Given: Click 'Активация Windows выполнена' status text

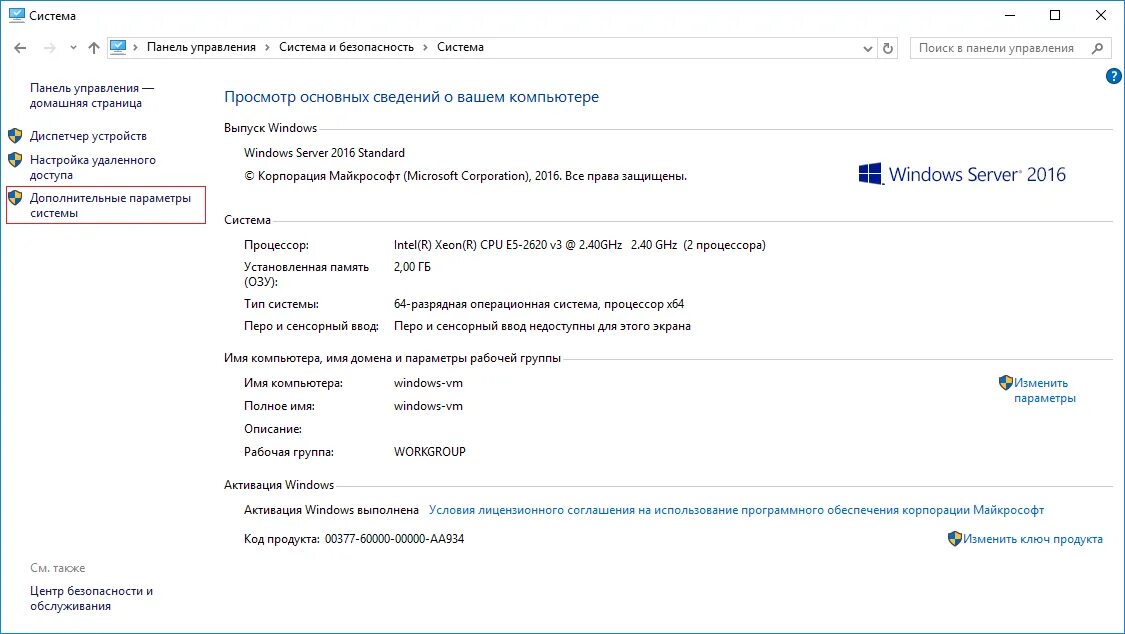Looking at the screenshot, I should tap(331, 510).
